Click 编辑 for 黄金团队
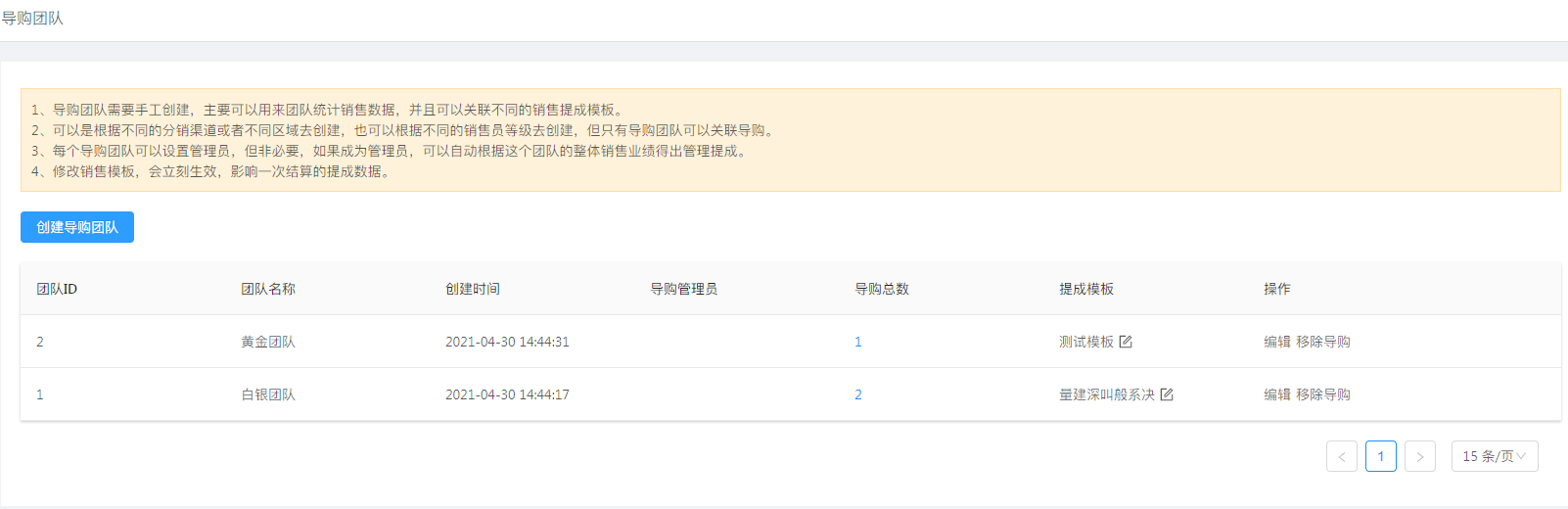1568x509 pixels. 1277,342
